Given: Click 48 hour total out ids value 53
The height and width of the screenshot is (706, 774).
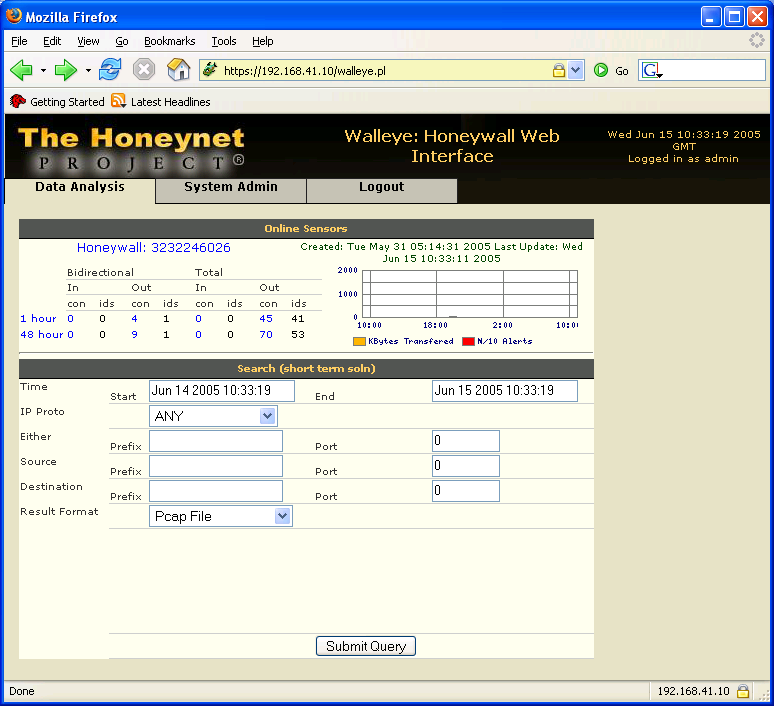Looking at the screenshot, I should pyautogui.click(x=298, y=334).
